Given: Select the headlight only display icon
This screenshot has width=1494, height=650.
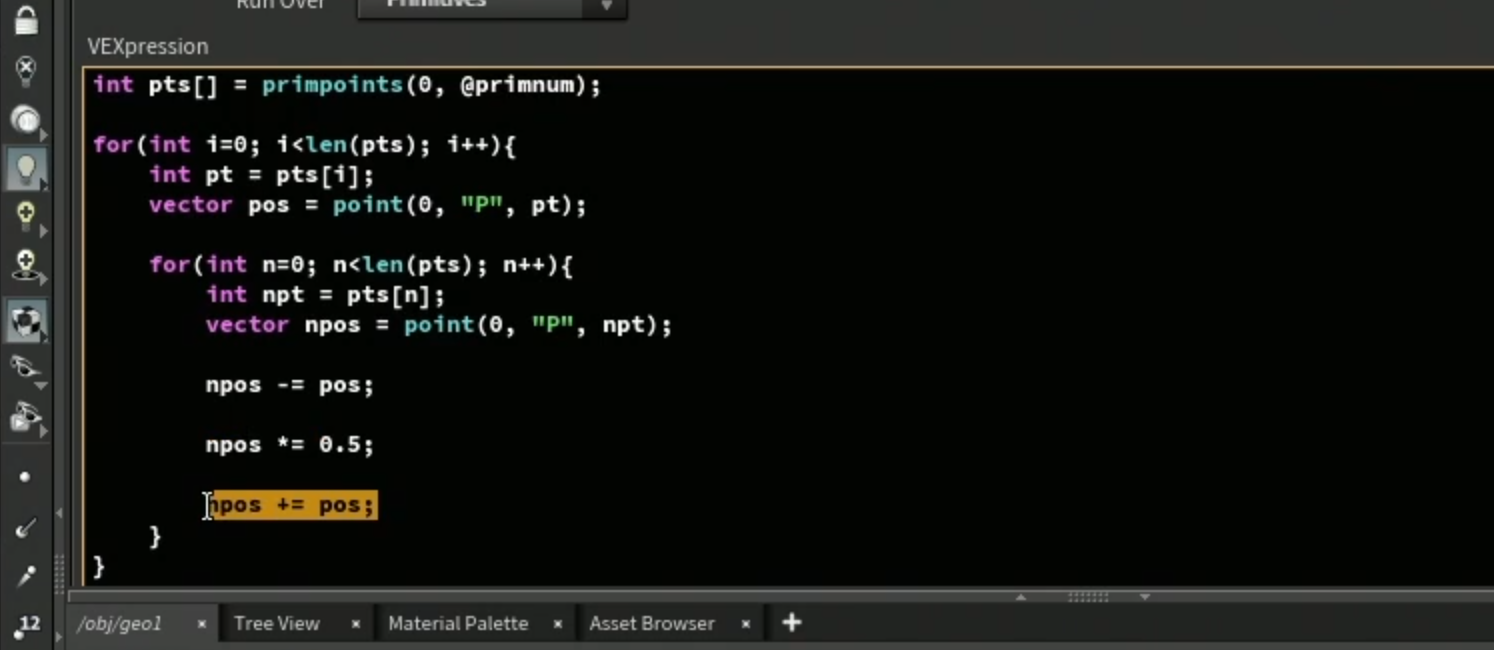Looking at the screenshot, I should pos(25,120).
